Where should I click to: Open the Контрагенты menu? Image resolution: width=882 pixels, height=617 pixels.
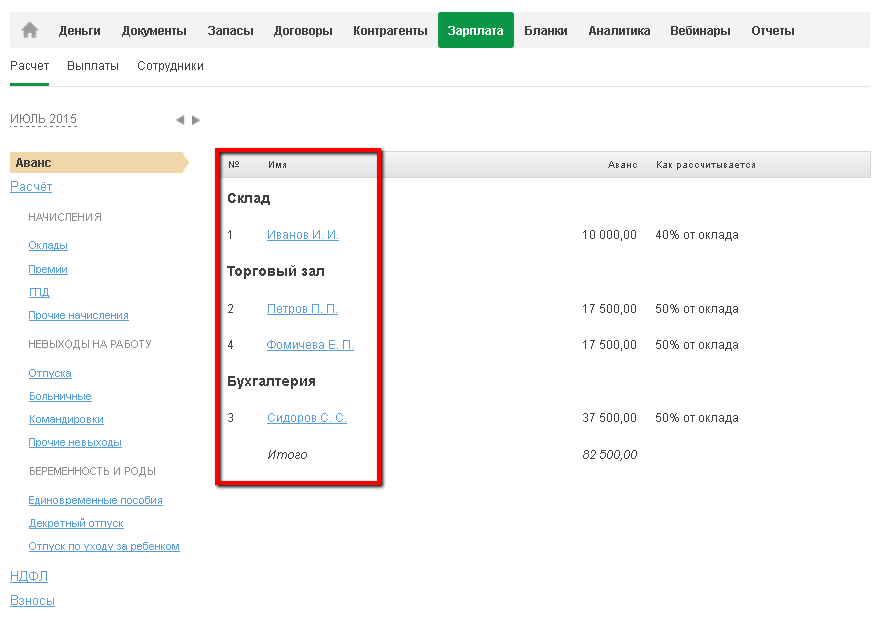tap(390, 31)
